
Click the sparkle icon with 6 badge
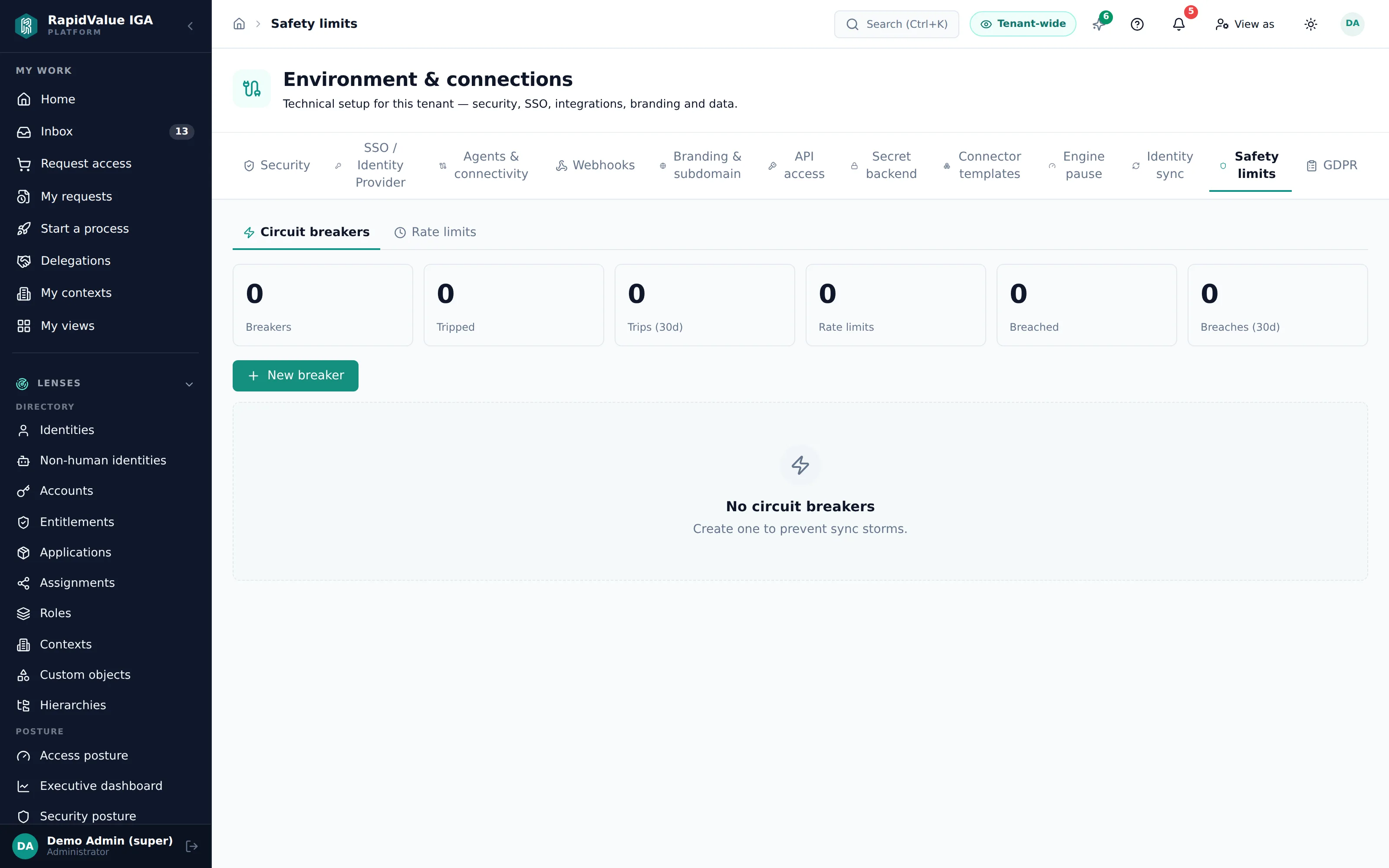[x=1098, y=24]
